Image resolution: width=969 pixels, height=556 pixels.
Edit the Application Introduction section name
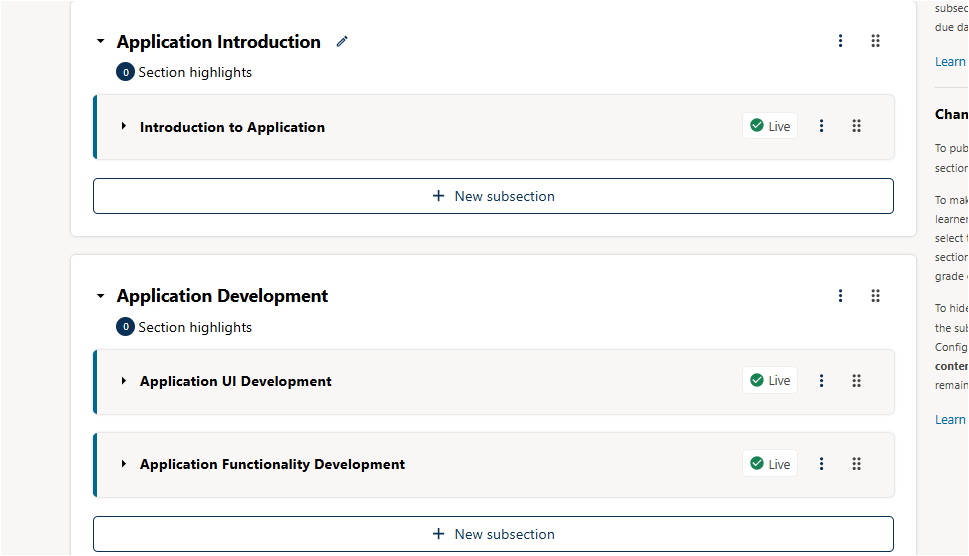tap(342, 41)
